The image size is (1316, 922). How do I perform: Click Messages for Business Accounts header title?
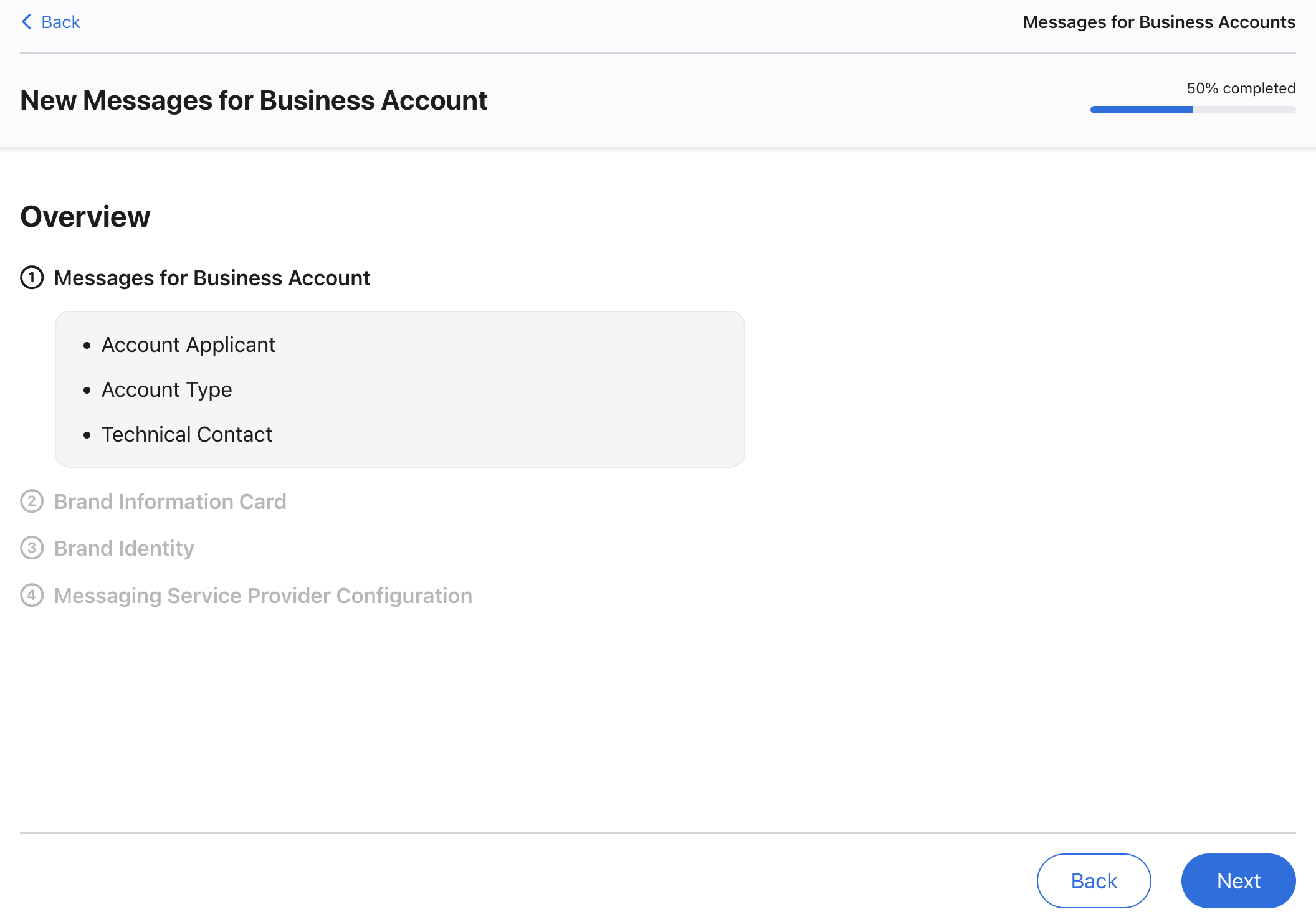(x=1159, y=22)
